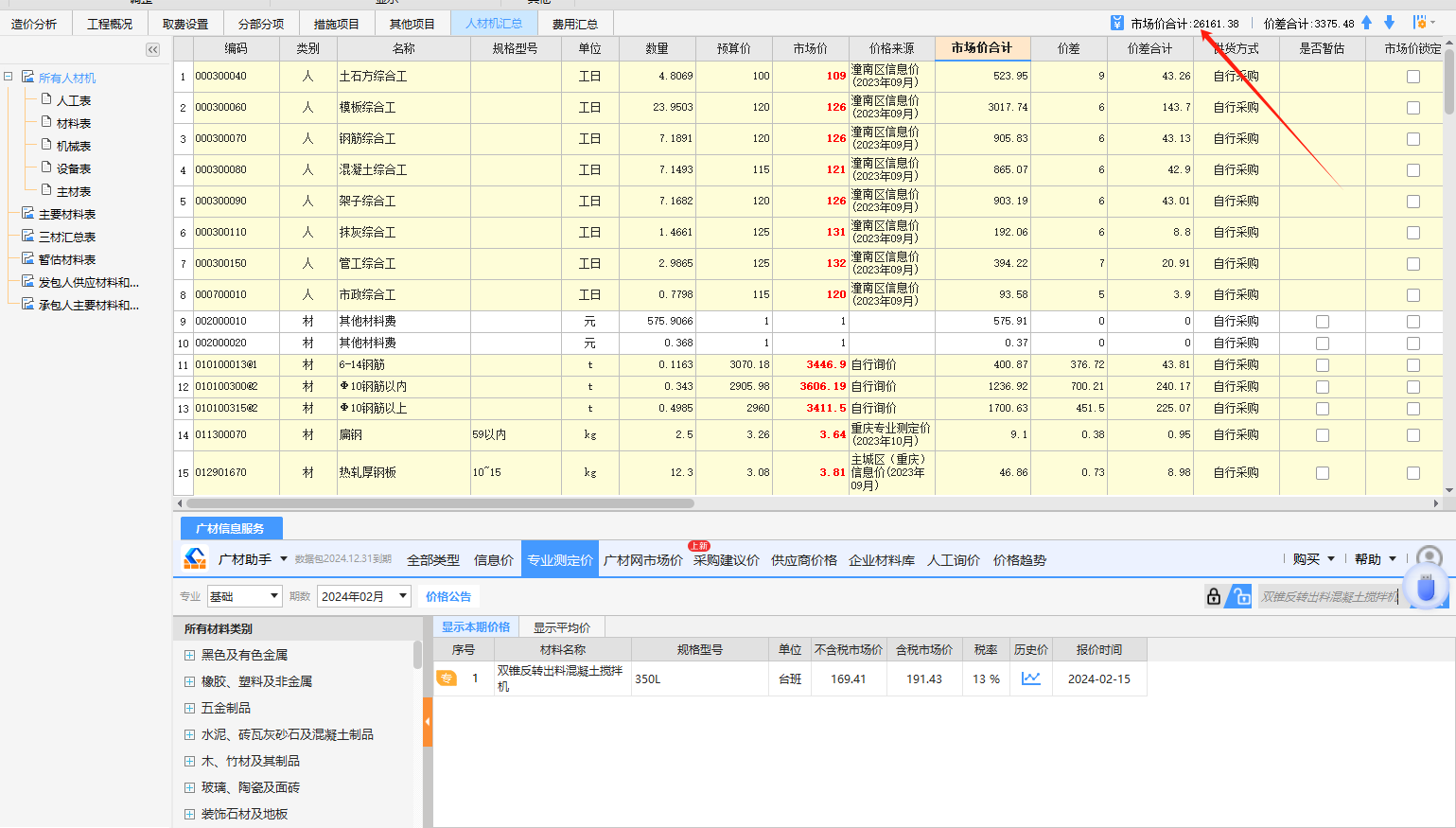Image resolution: width=1456 pixels, height=828 pixels.
Task: Toggle 是否暂估 checkbox for 热轧厚钢板
Action: 1323,473
